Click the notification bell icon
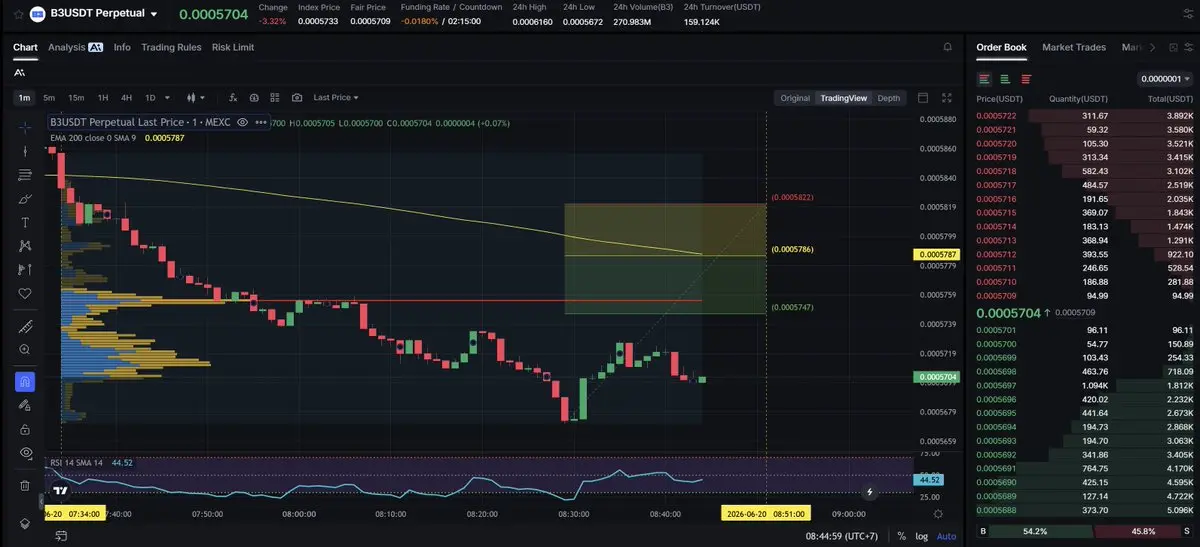The height and width of the screenshot is (547, 1200). pos(947,47)
